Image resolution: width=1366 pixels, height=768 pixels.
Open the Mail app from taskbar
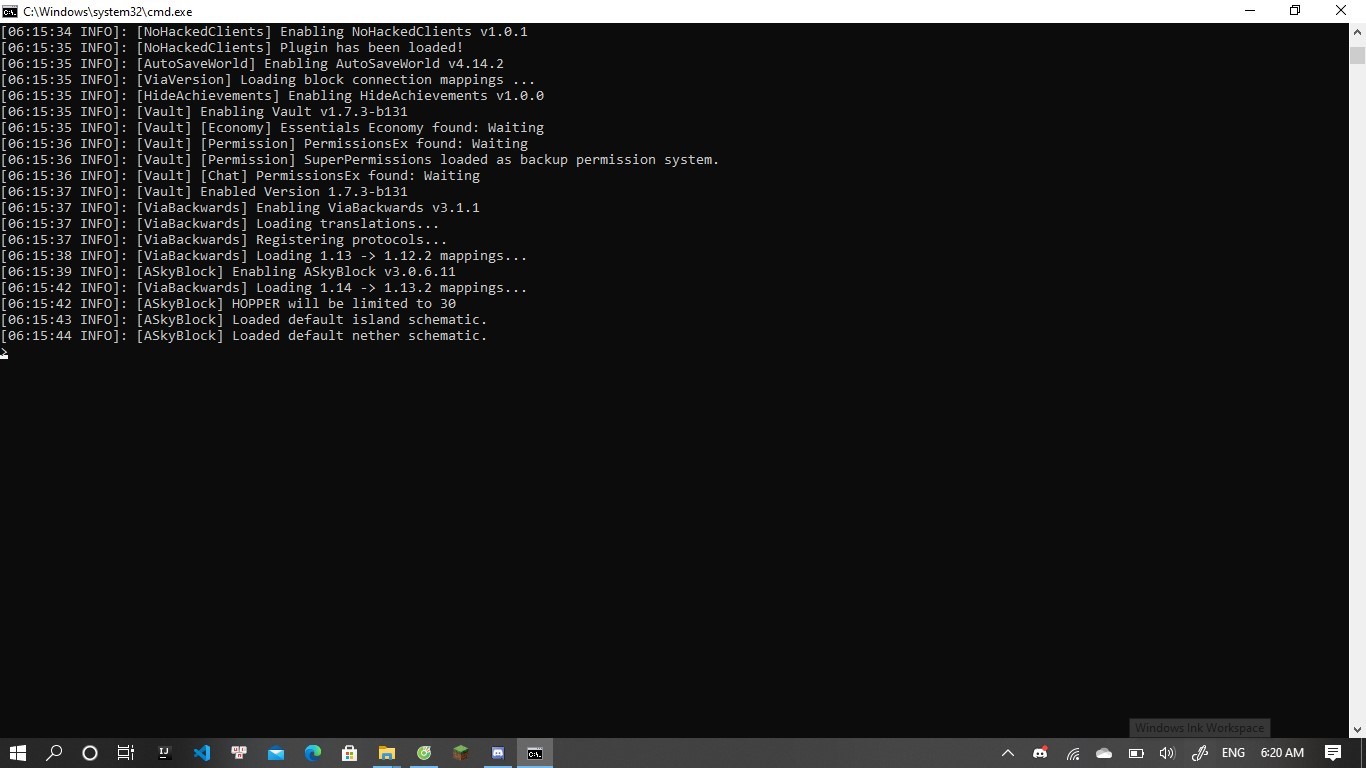(x=276, y=753)
